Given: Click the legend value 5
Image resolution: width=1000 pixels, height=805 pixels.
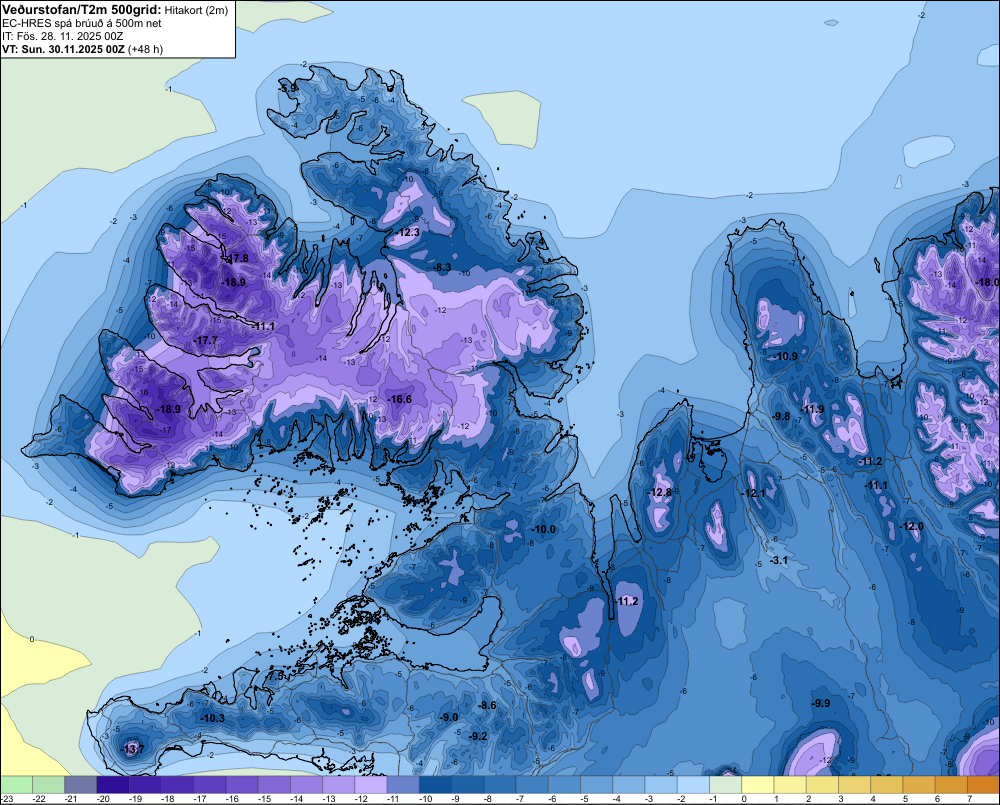Looking at the screenshot, I should [905, 799].
